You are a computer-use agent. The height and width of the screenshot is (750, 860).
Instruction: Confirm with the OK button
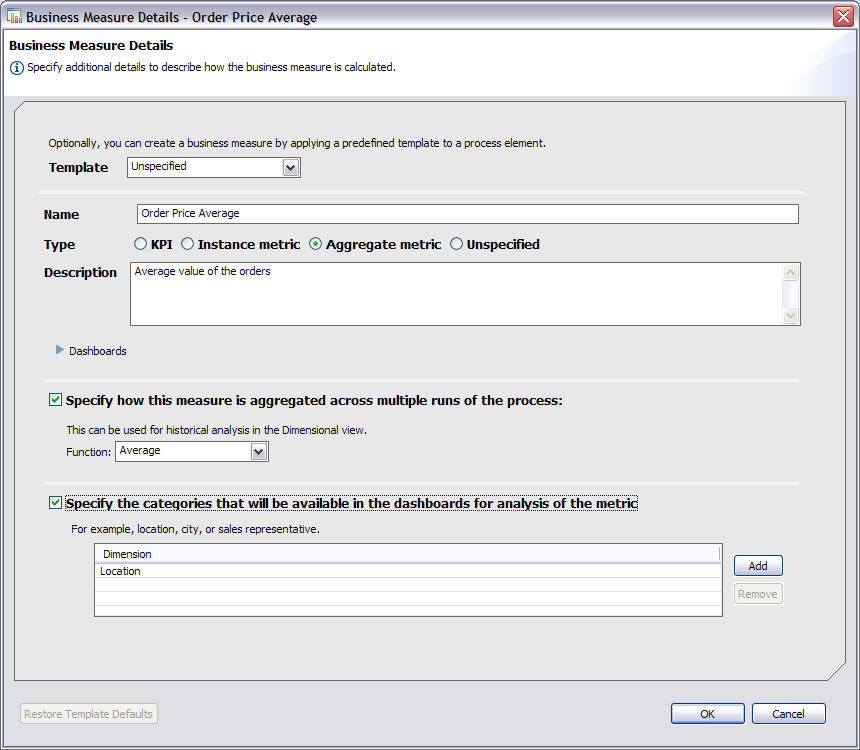pos(708,714)
